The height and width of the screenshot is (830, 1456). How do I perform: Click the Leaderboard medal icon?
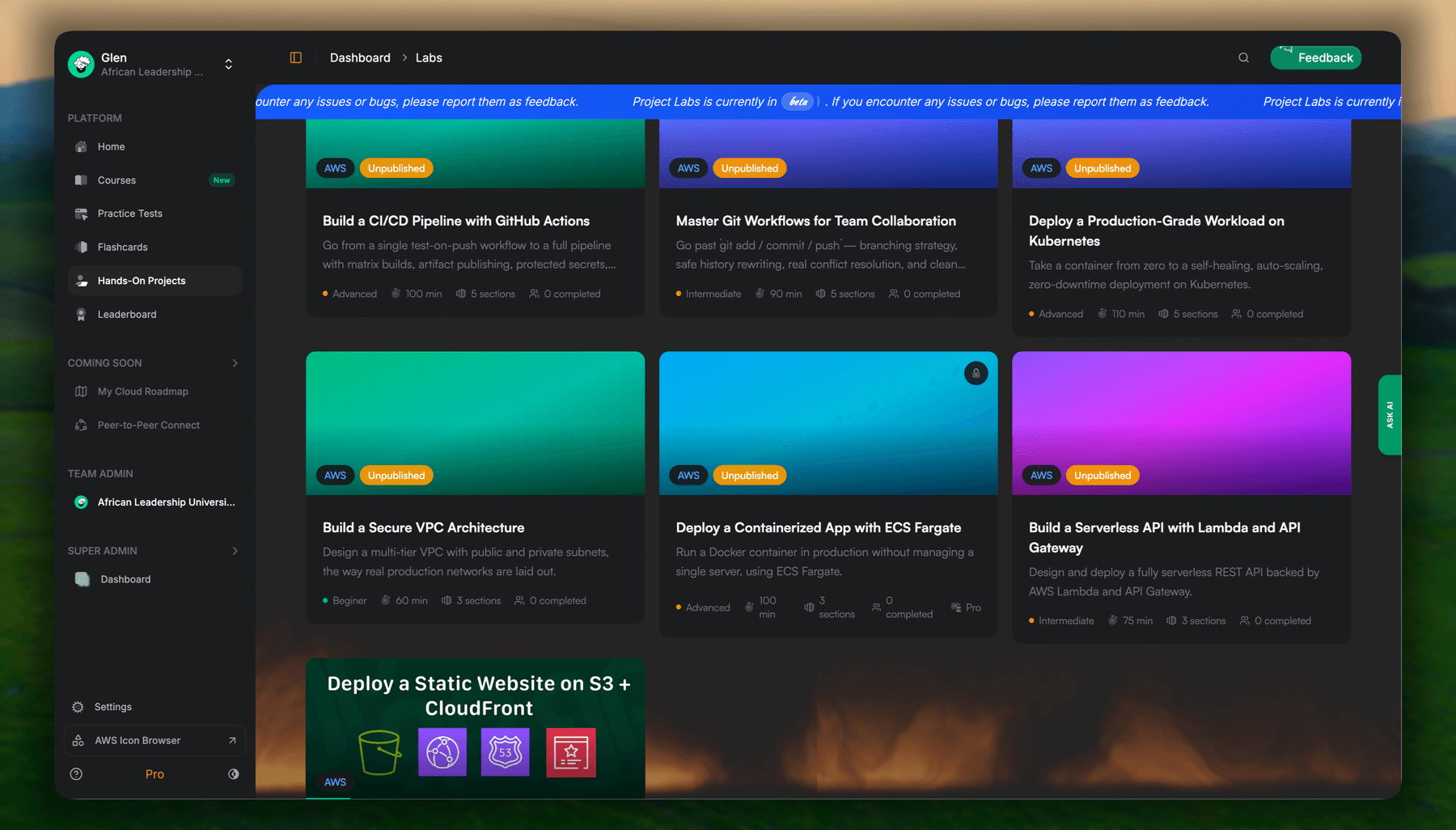[81, 314]
